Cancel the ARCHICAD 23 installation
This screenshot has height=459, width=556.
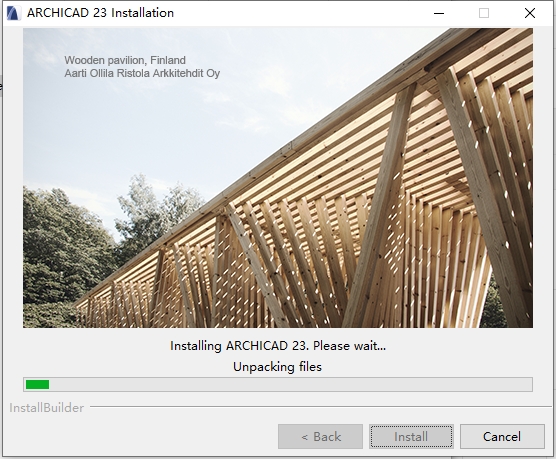pyautogui.click(x=502, y=436)
